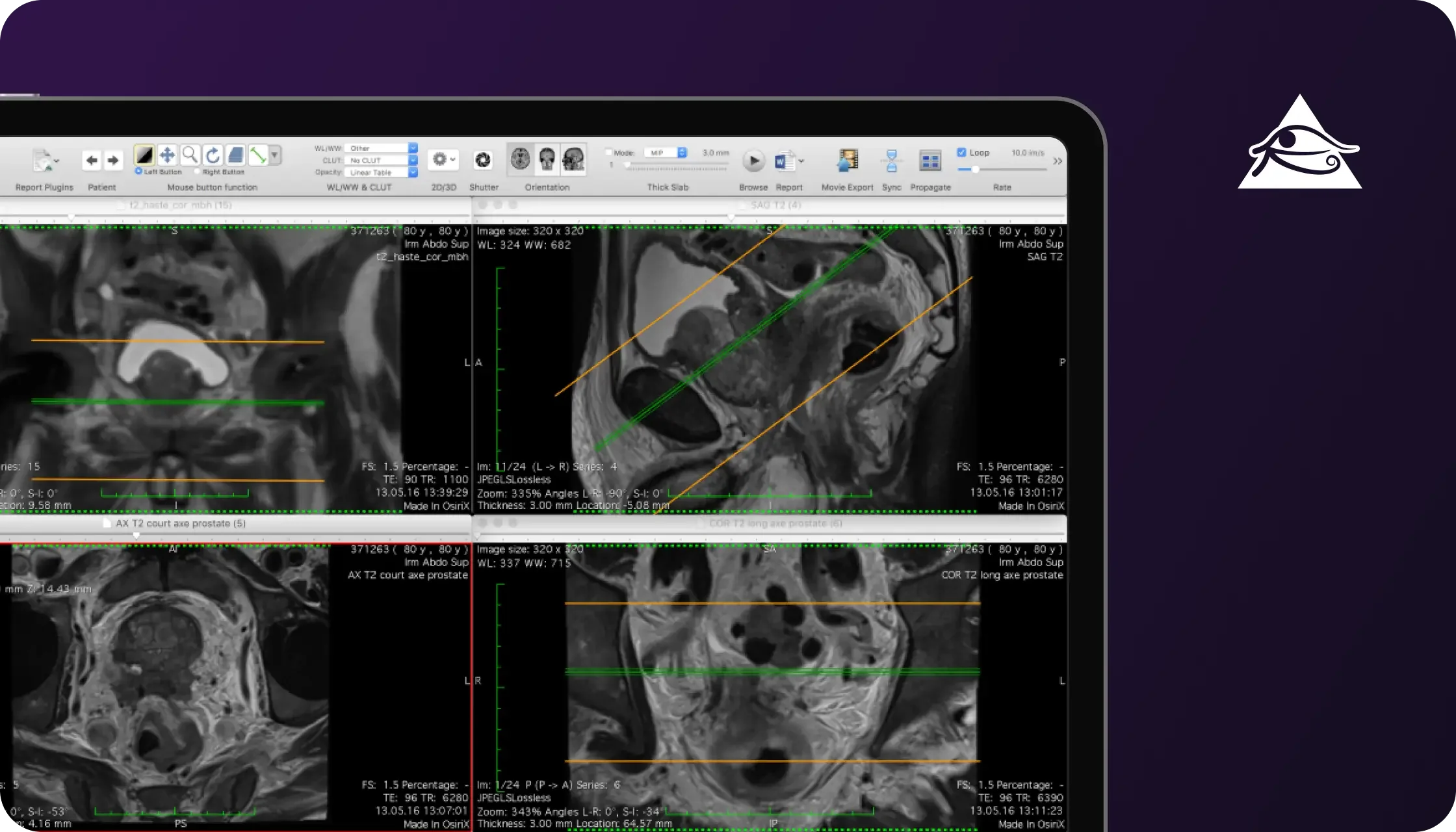Select the Rotate tool

(x=213, y=155)
